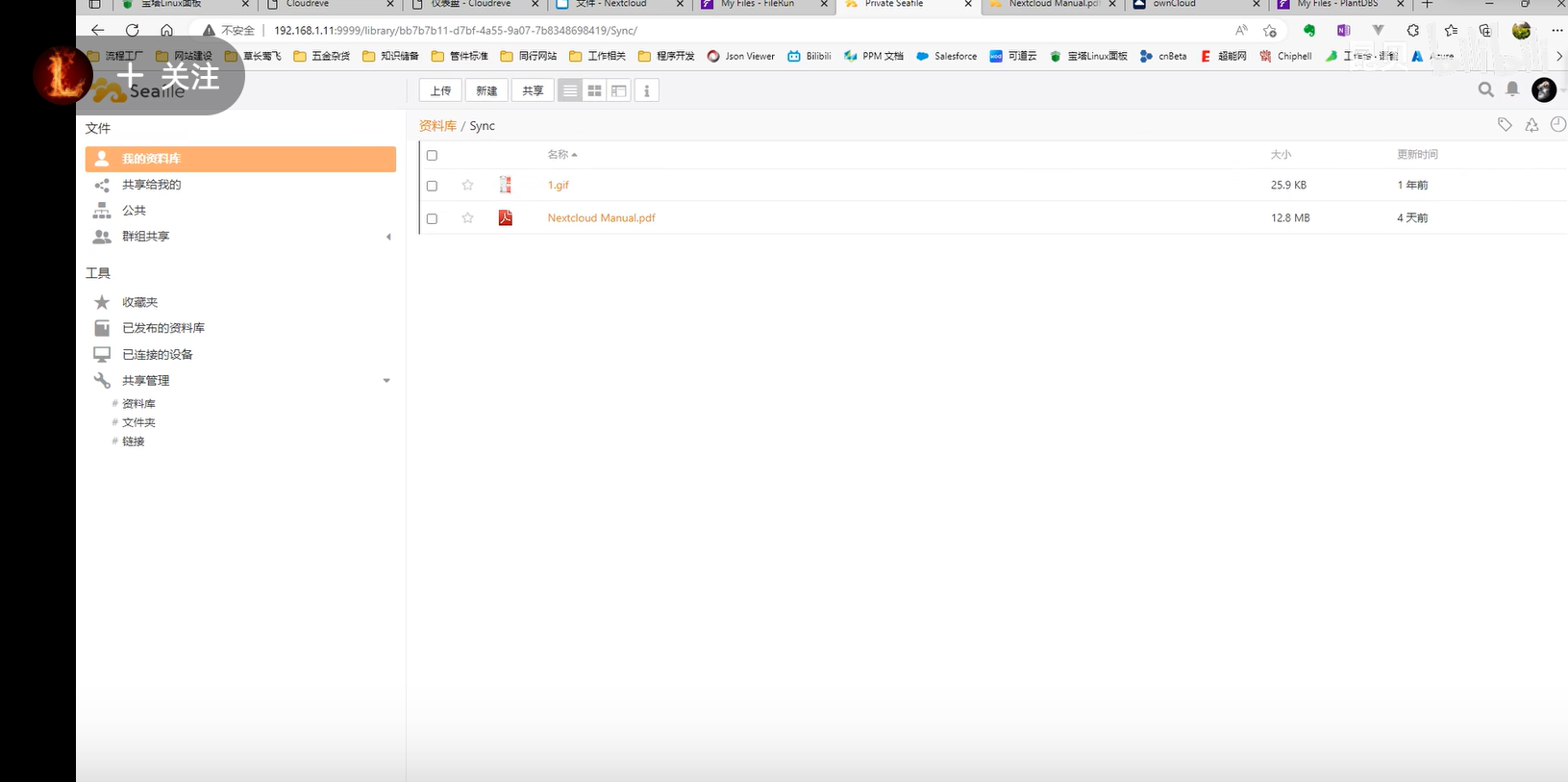
Task: Open the tags icon for Sync folder
Action: pos(1505,124)
